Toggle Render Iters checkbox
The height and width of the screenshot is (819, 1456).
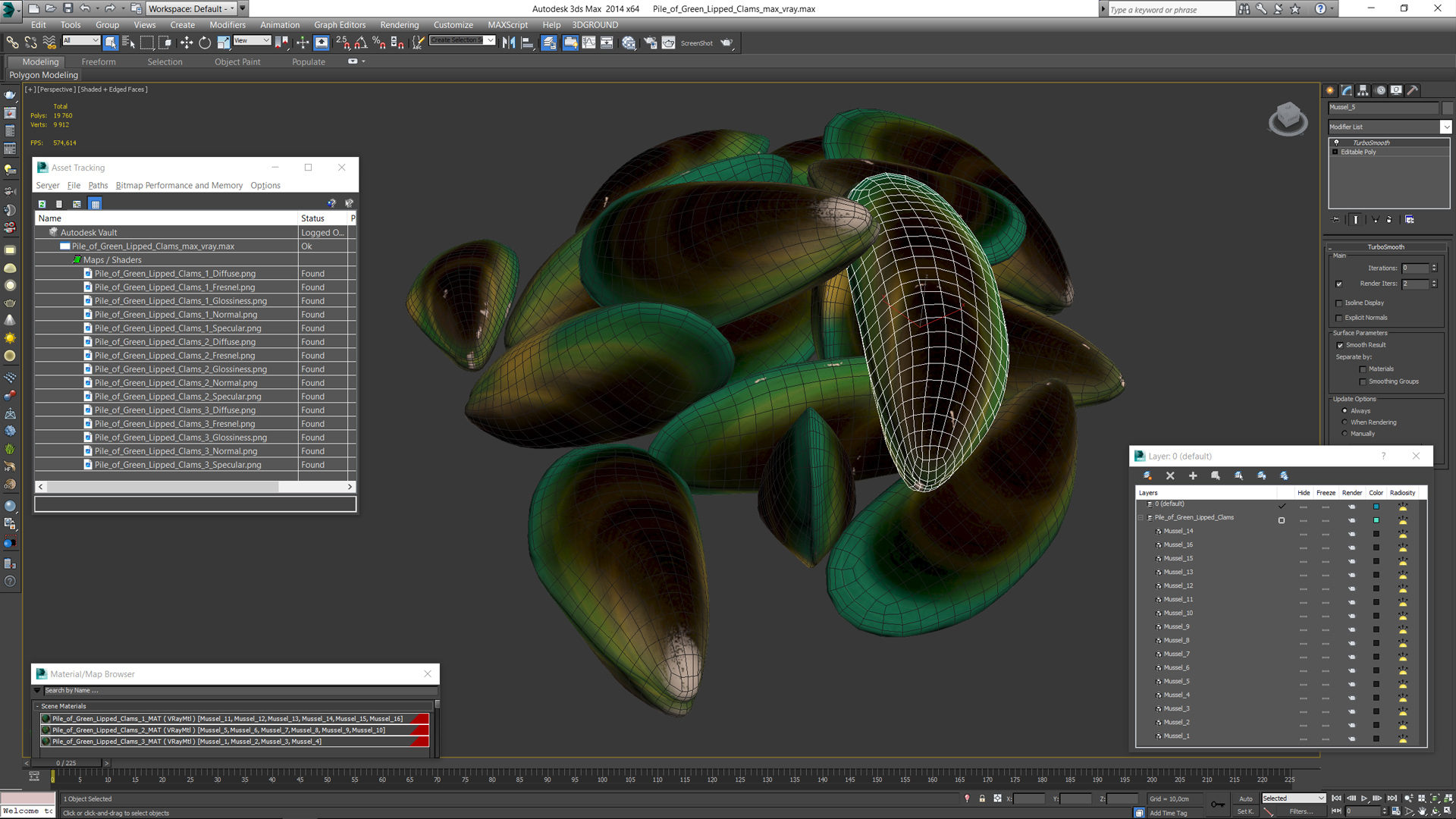(x=1339, y=284)
